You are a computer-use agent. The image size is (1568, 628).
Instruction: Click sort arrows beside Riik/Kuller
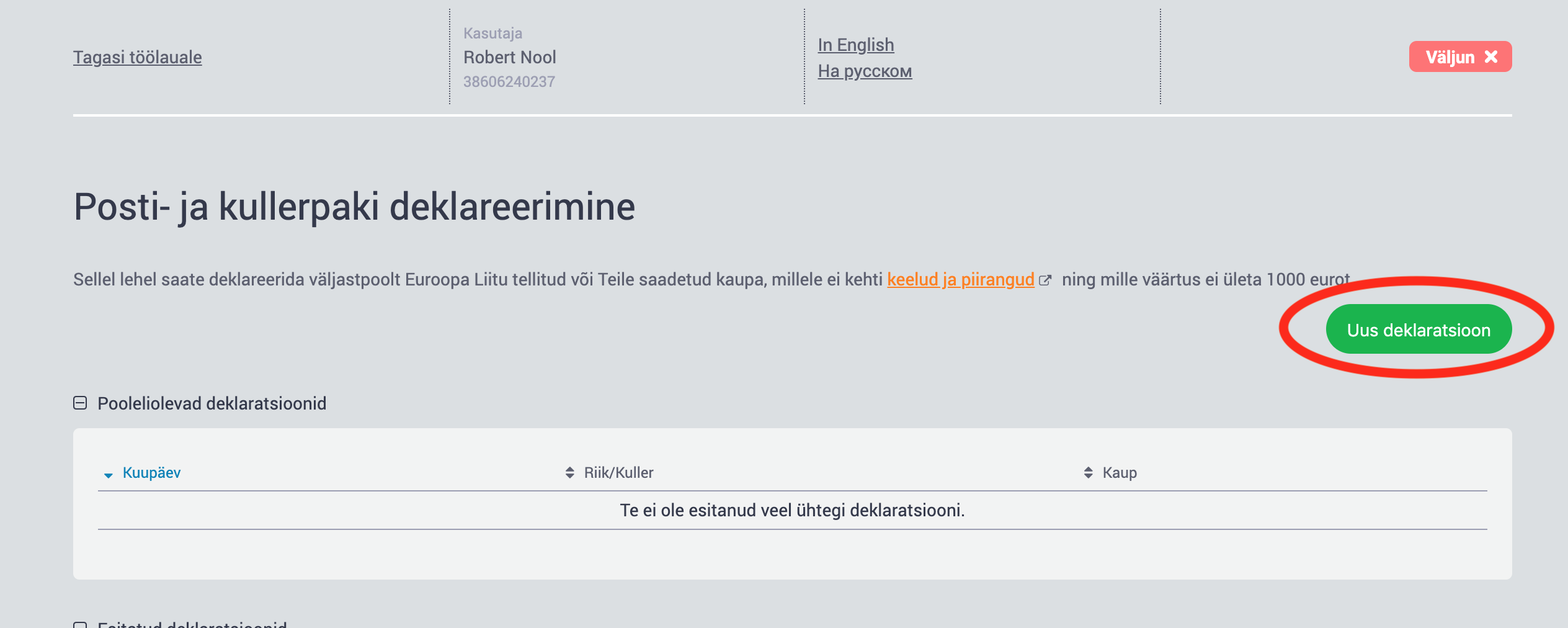point(570,473)
